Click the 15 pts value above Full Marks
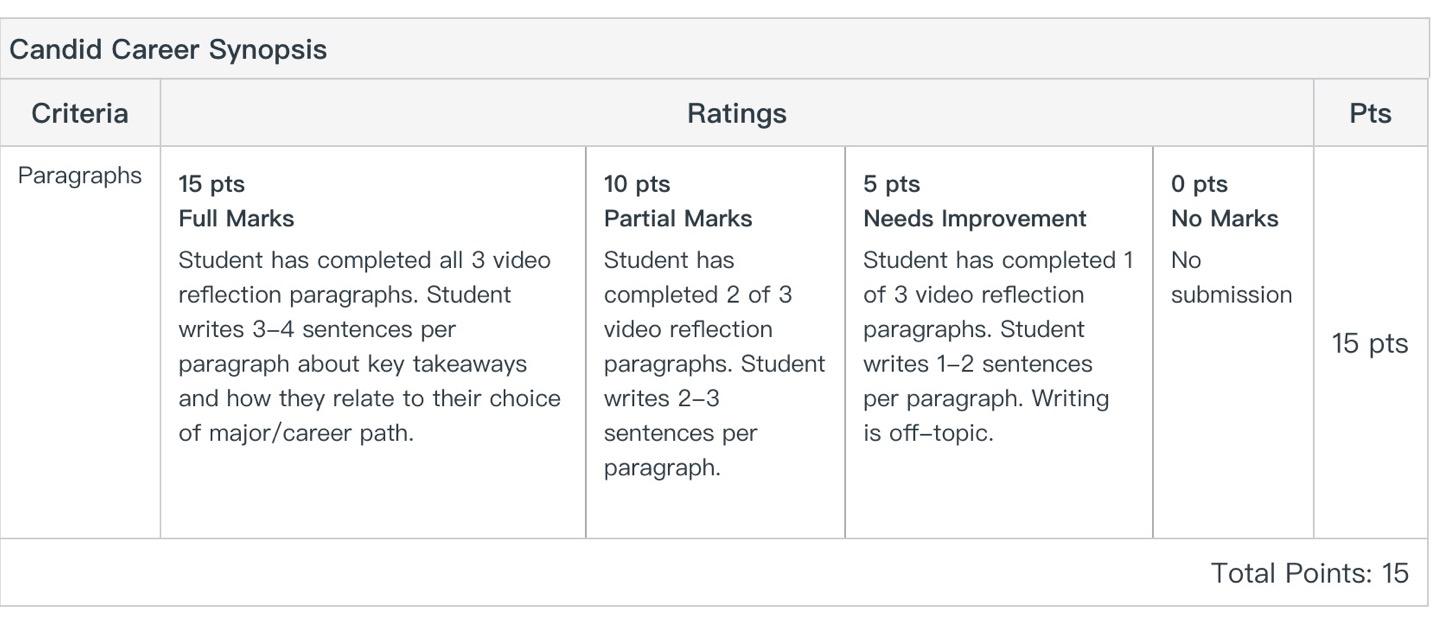Image resolution: width=1449 pixels, height=642 pixels. click(211, 184)
